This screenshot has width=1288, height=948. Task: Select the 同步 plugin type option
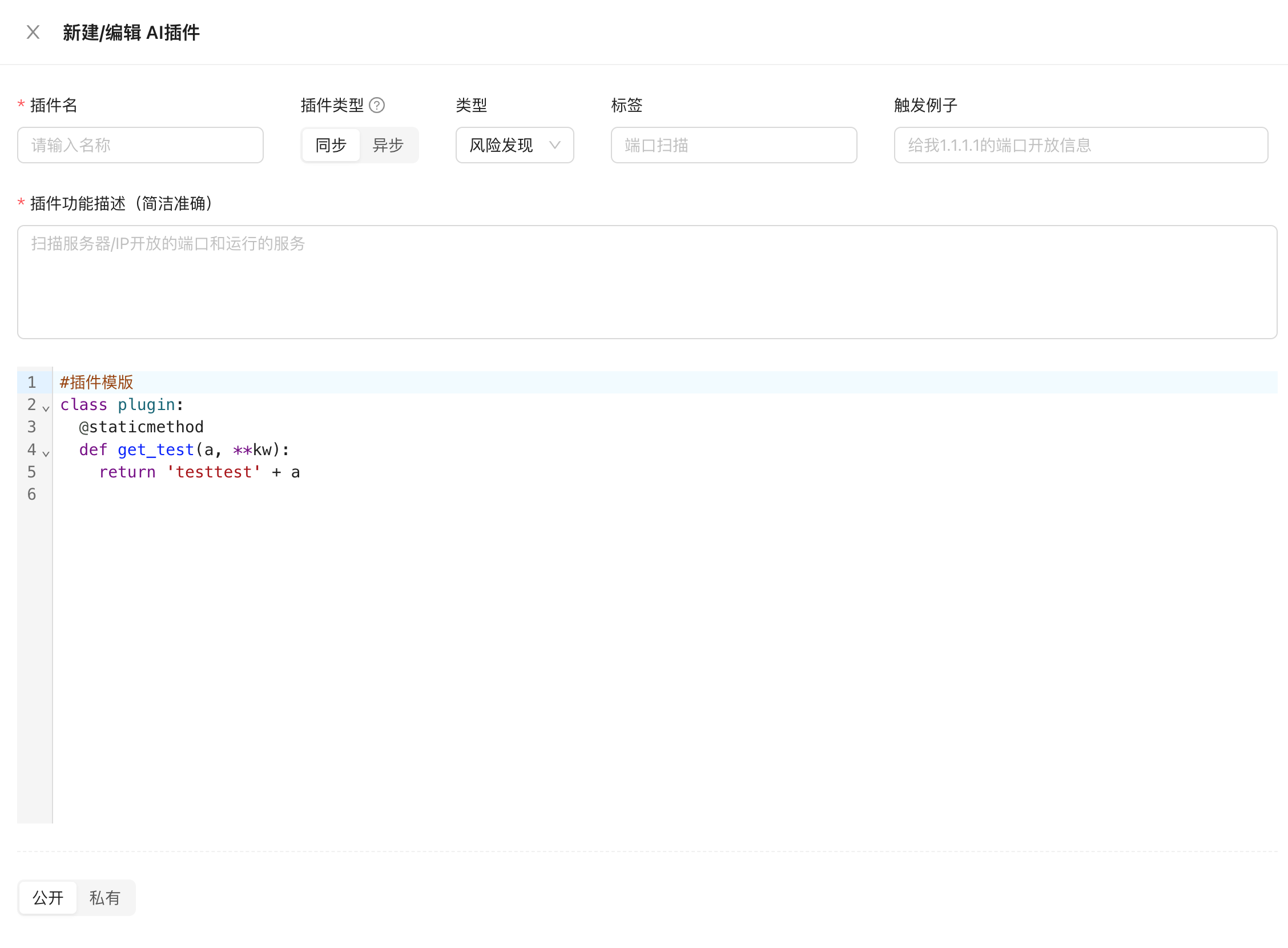tap(331, 145)
